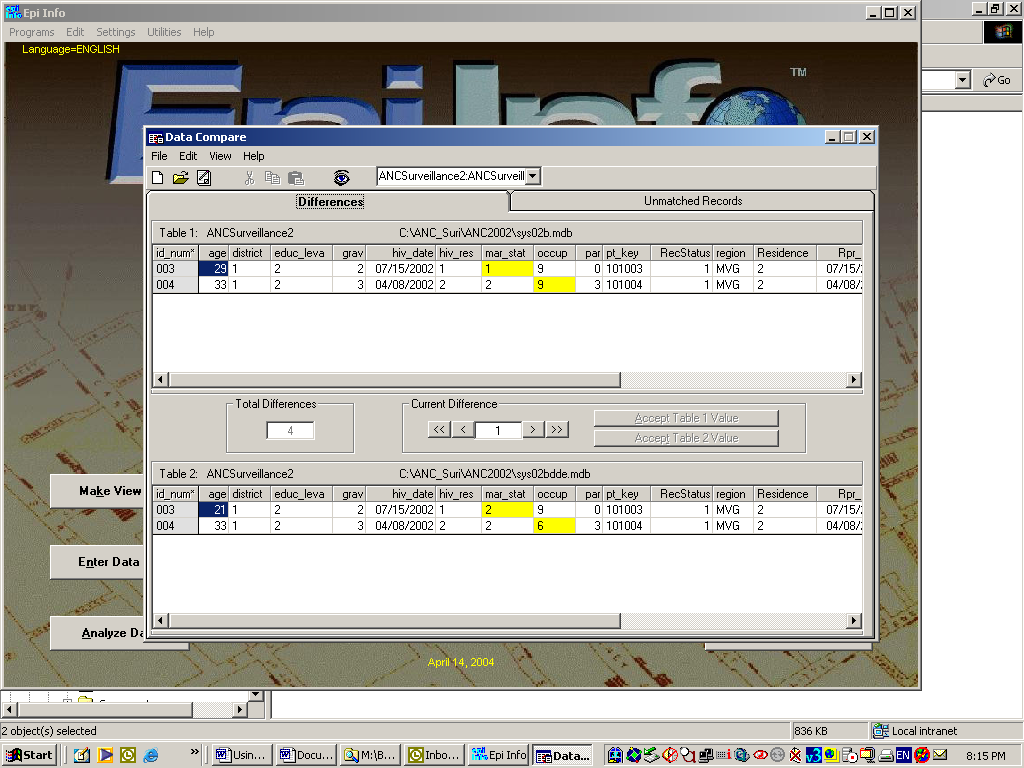Switch to the Differences tab
The height and width of the screenshot is (768, 1024).
(330, 202)
